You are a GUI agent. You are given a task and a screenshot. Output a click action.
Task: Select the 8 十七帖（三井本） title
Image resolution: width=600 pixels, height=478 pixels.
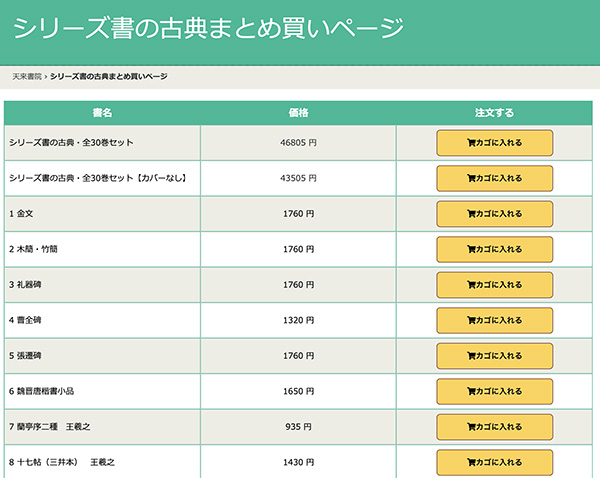tap(44, 462)
